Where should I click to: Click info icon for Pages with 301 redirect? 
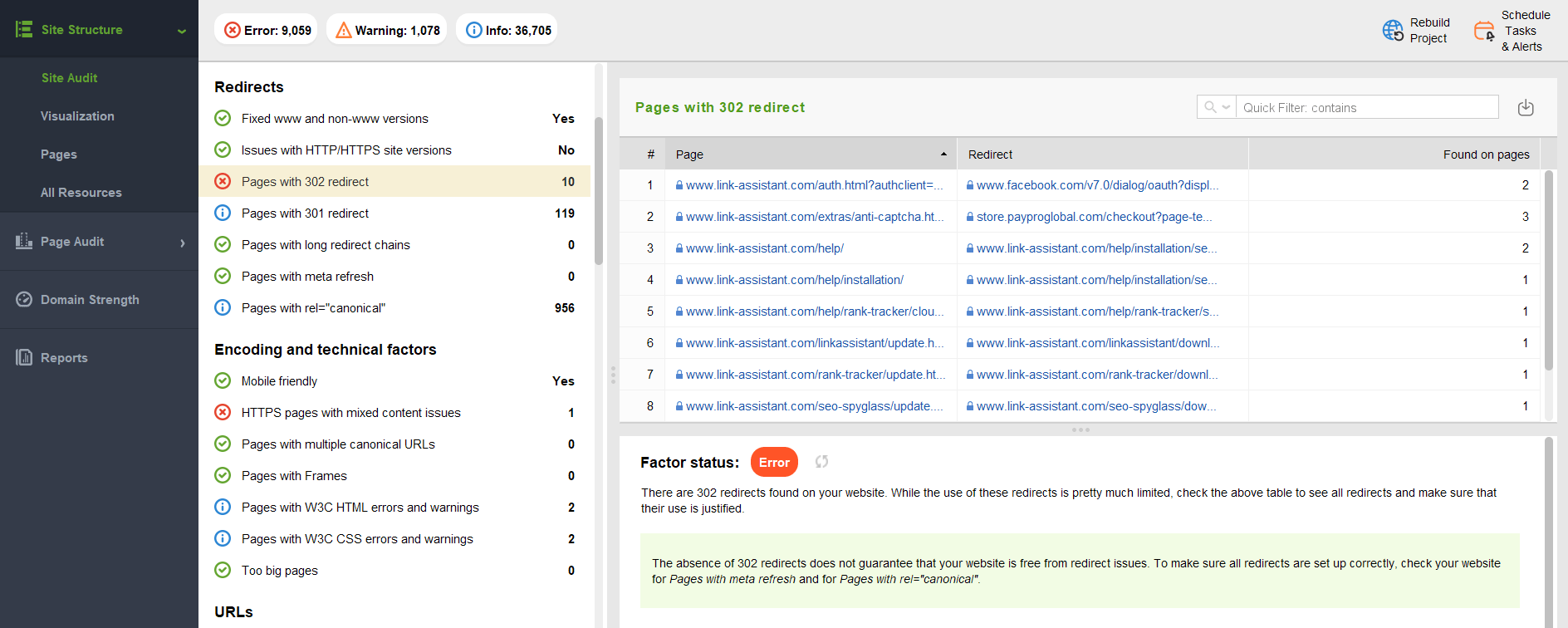tap(223, 213)
